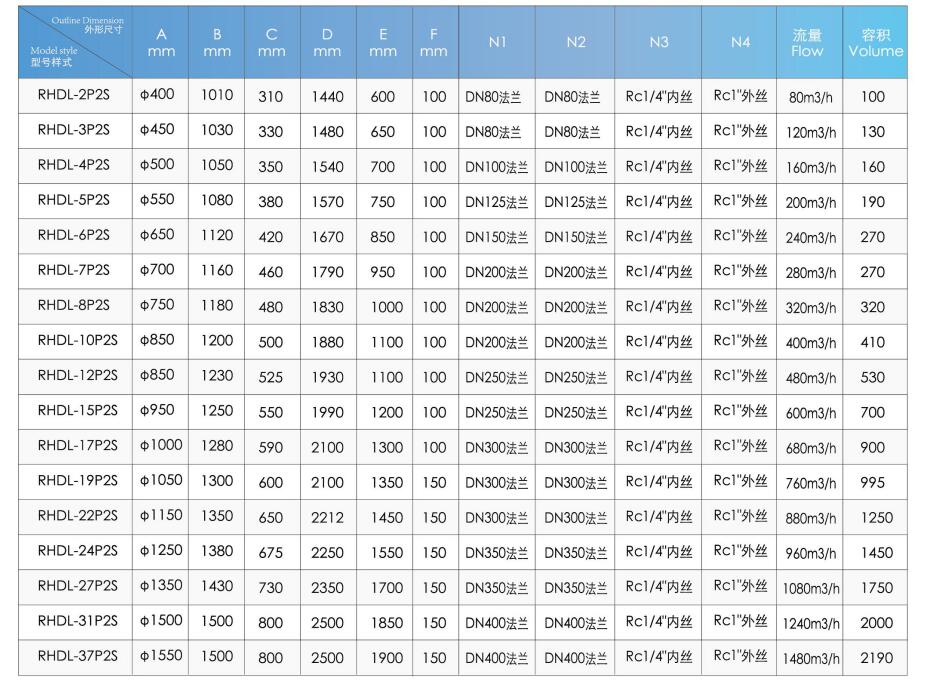Click the 2190 volume cell

(877, 657)
